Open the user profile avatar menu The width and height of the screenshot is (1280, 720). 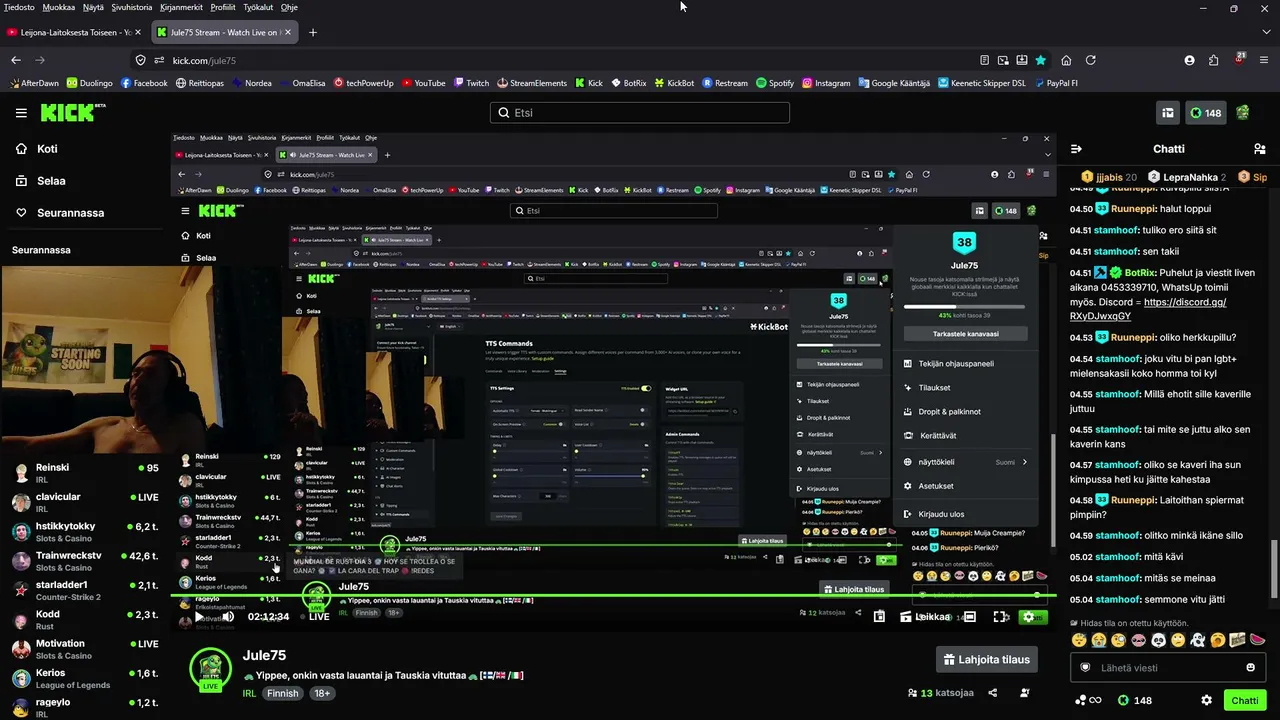(1243, 113)
